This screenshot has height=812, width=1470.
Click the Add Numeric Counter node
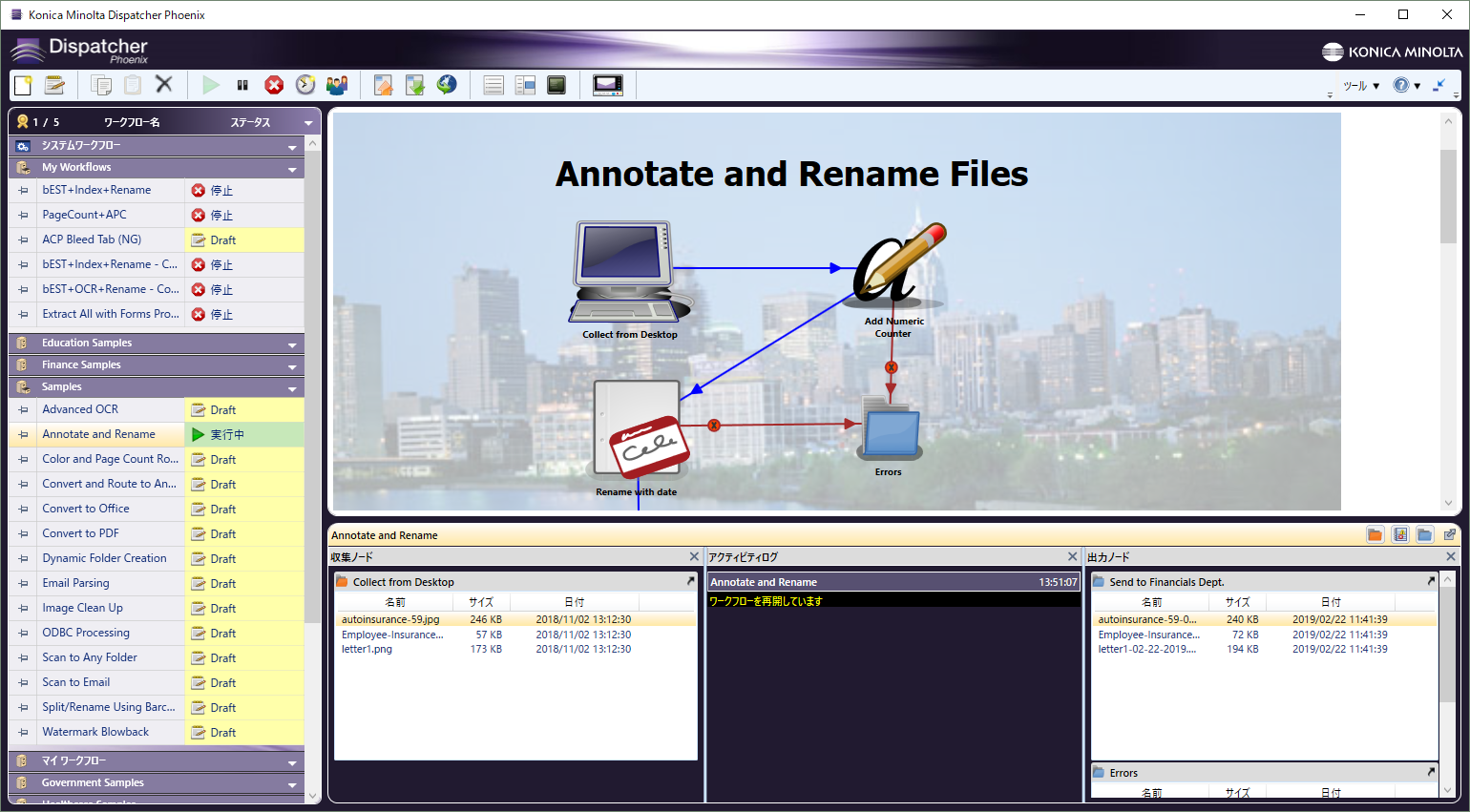pyautogui.click(x=894, y=267)
